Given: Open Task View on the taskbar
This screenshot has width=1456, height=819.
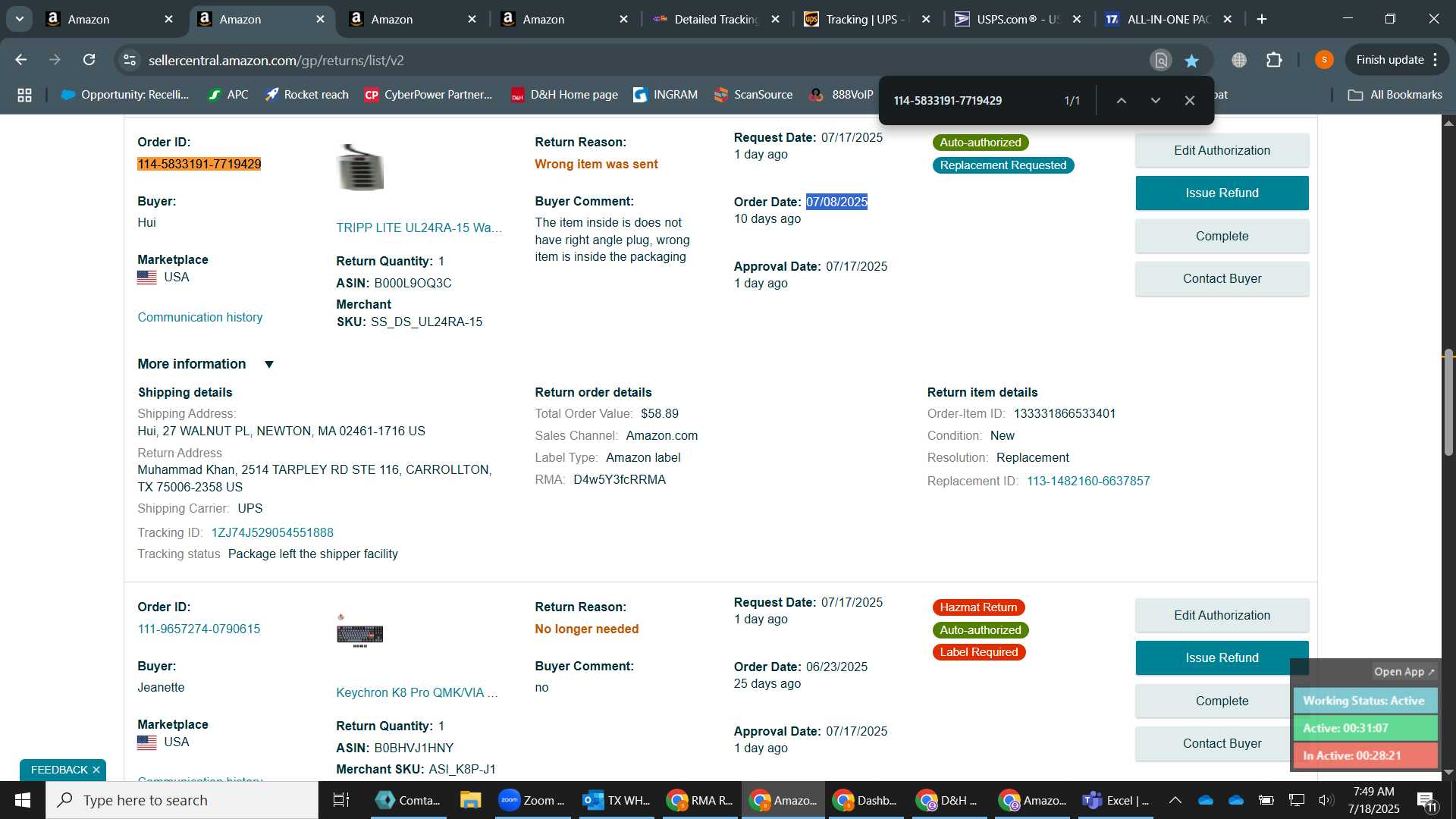Looking at the screenshot, I should [341, 800].
